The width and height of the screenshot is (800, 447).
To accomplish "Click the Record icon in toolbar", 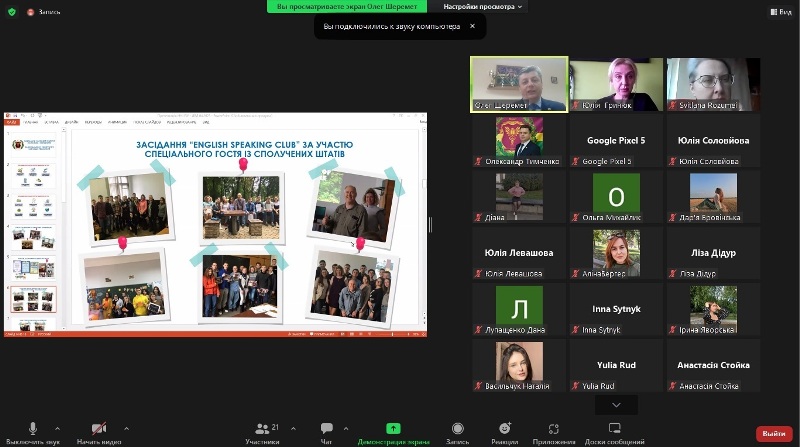I will click(457, 428).
